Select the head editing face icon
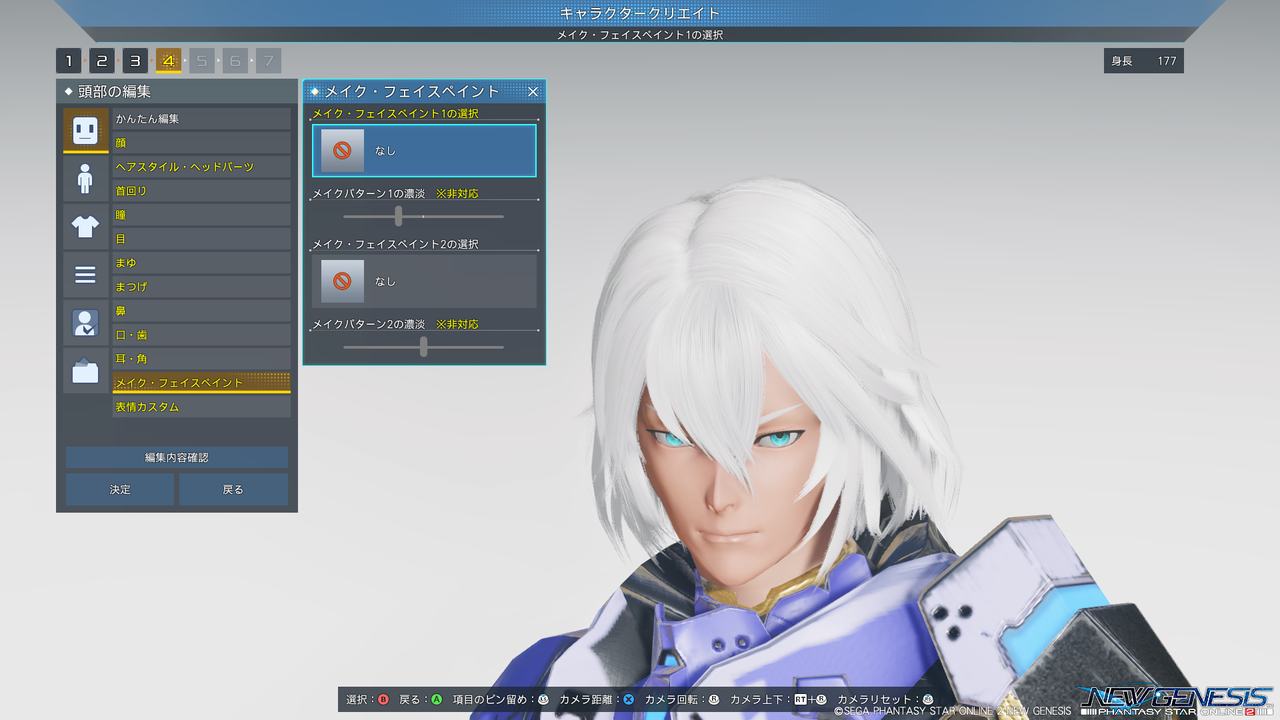Viewport: 1280px width, 720px height. (85, 130)
